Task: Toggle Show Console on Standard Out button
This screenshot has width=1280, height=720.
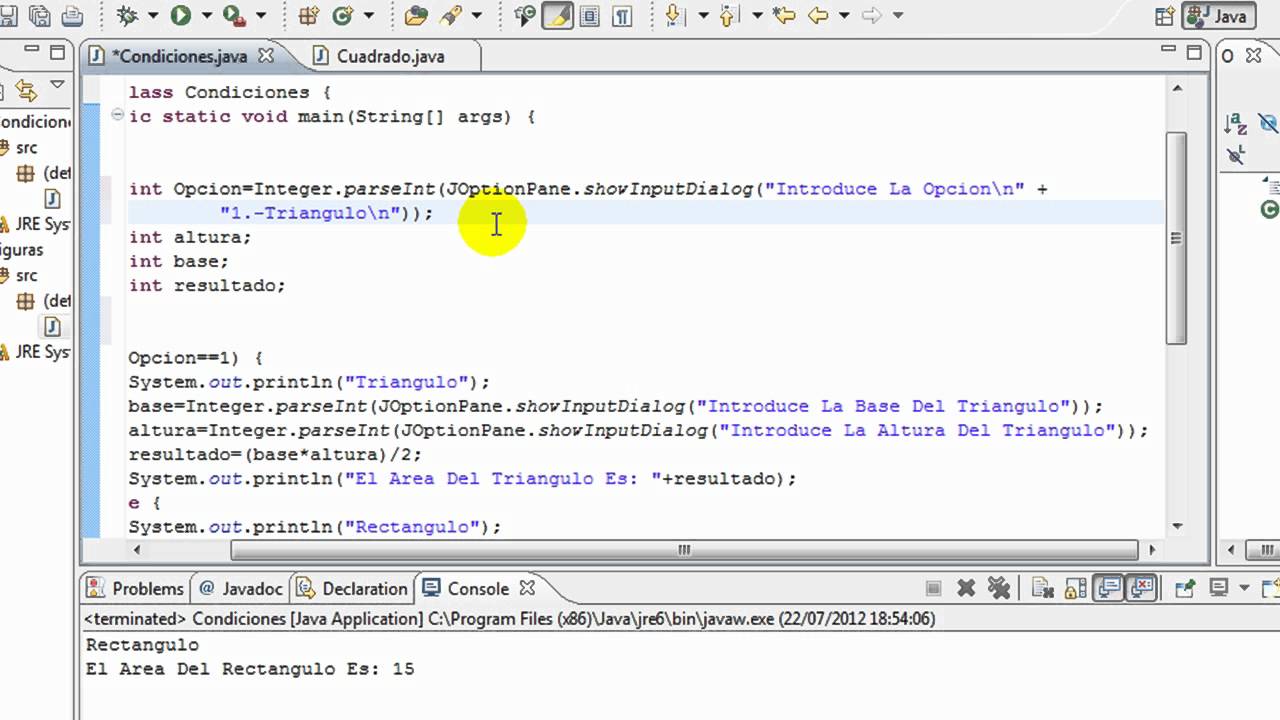Action: click(1108, 588)
